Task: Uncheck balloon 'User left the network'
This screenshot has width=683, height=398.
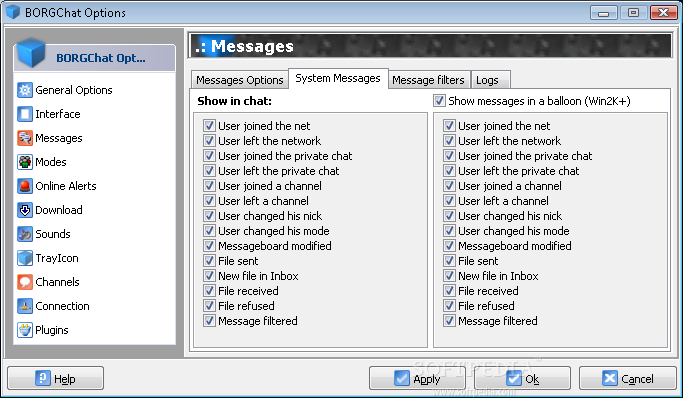Action: click(449, 141)
